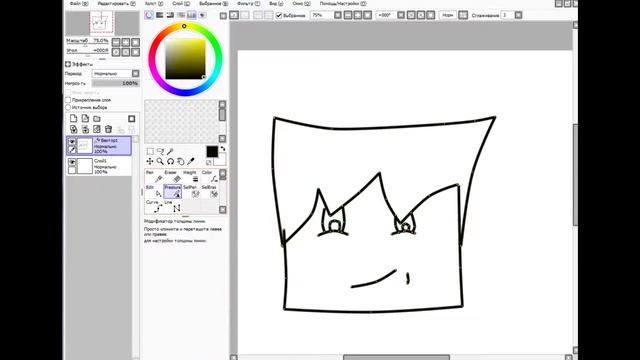
Task: Open the rotation angle dropdown in toolbar
Action: coord(401,15)
